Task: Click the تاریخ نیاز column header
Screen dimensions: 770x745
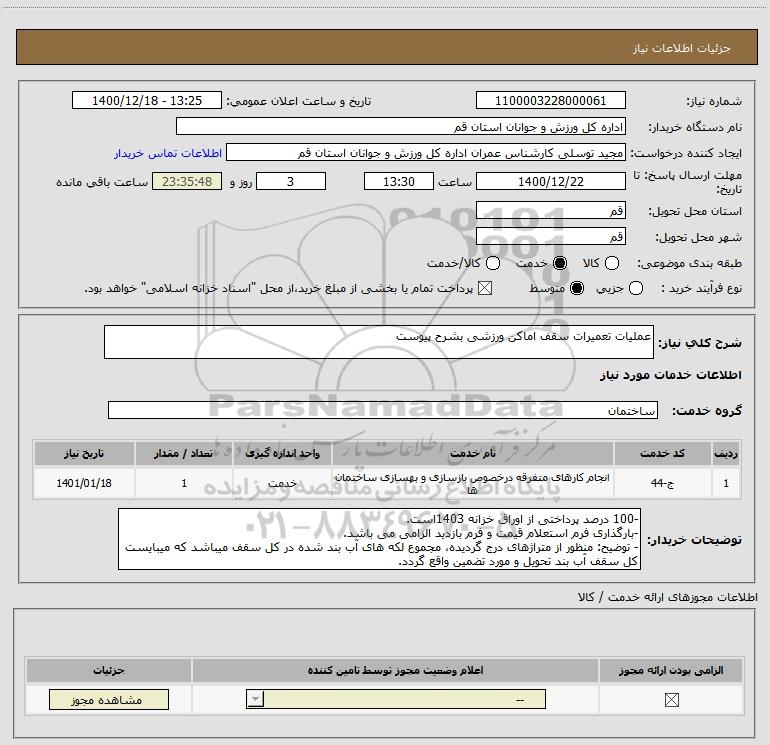Action: (84, 453)
